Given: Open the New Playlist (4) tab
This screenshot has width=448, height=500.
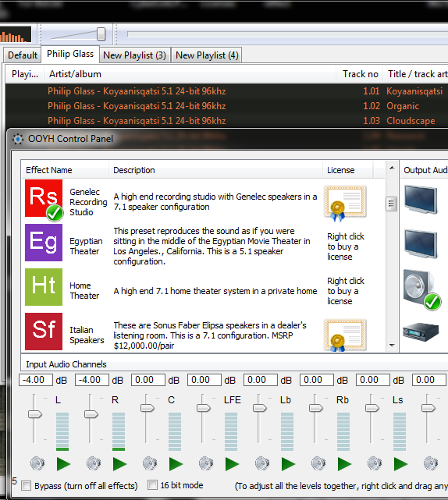Looking at the screenshot, I should click(207, 55).
